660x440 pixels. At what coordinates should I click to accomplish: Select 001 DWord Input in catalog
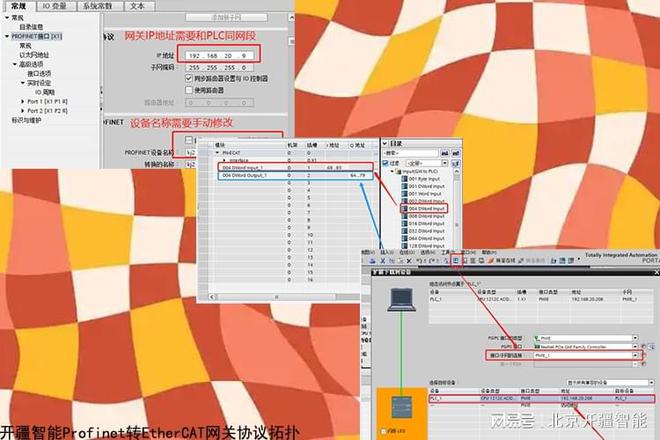coord(423,186)
